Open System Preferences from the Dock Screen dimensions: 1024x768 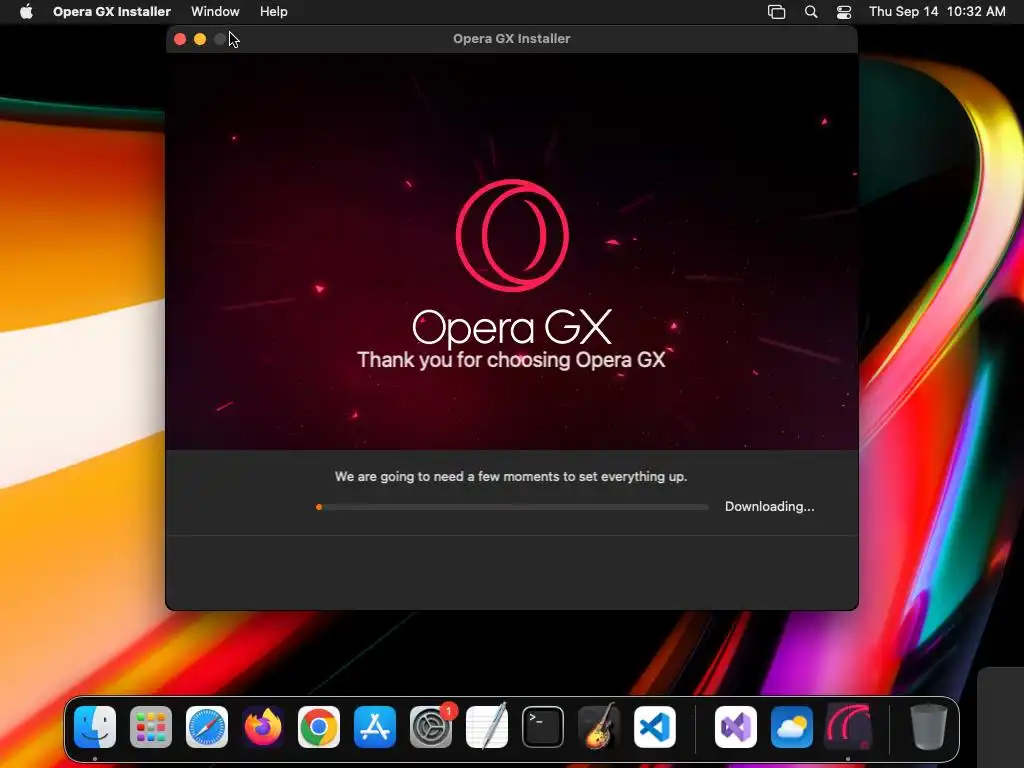[x=431, y=727]
